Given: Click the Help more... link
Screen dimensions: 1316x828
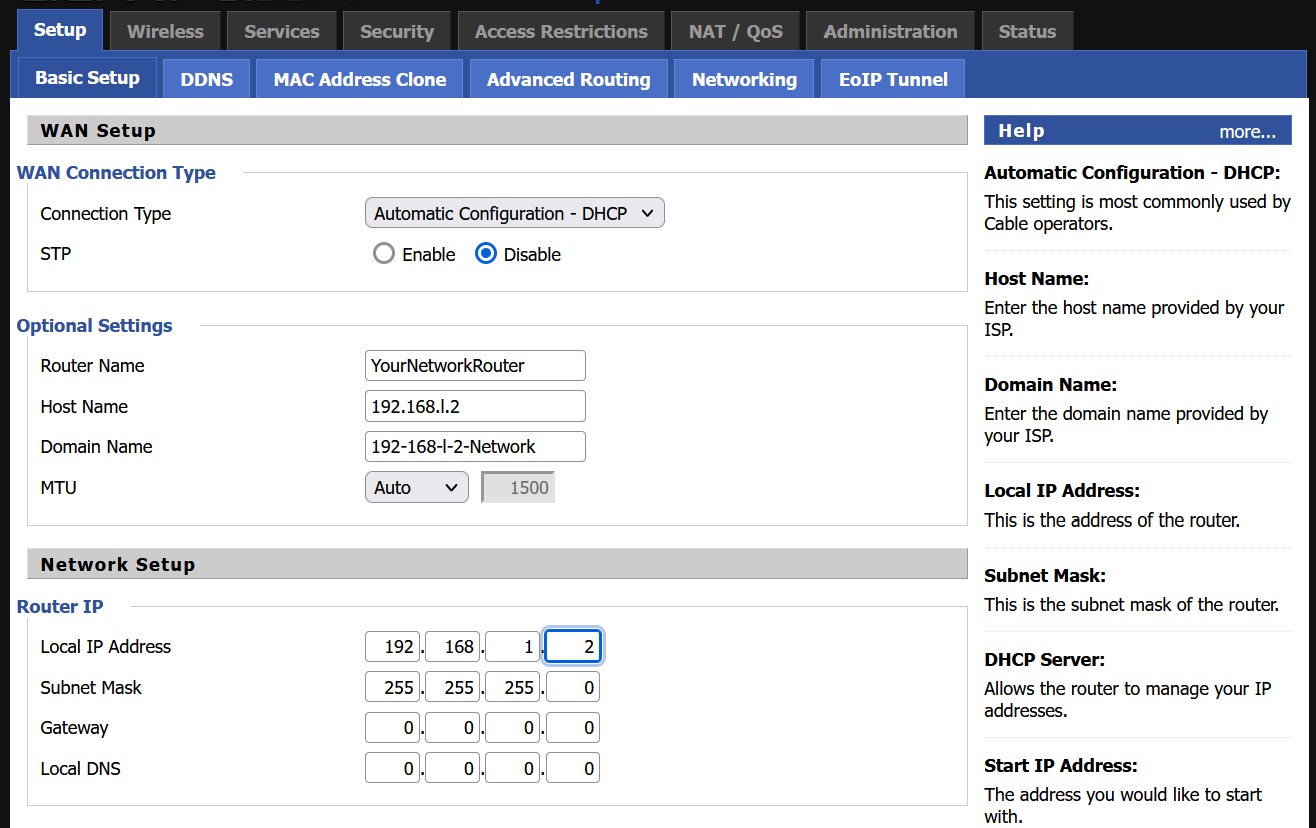Looking at the screenshot, I should click(x=1247, y=131).
